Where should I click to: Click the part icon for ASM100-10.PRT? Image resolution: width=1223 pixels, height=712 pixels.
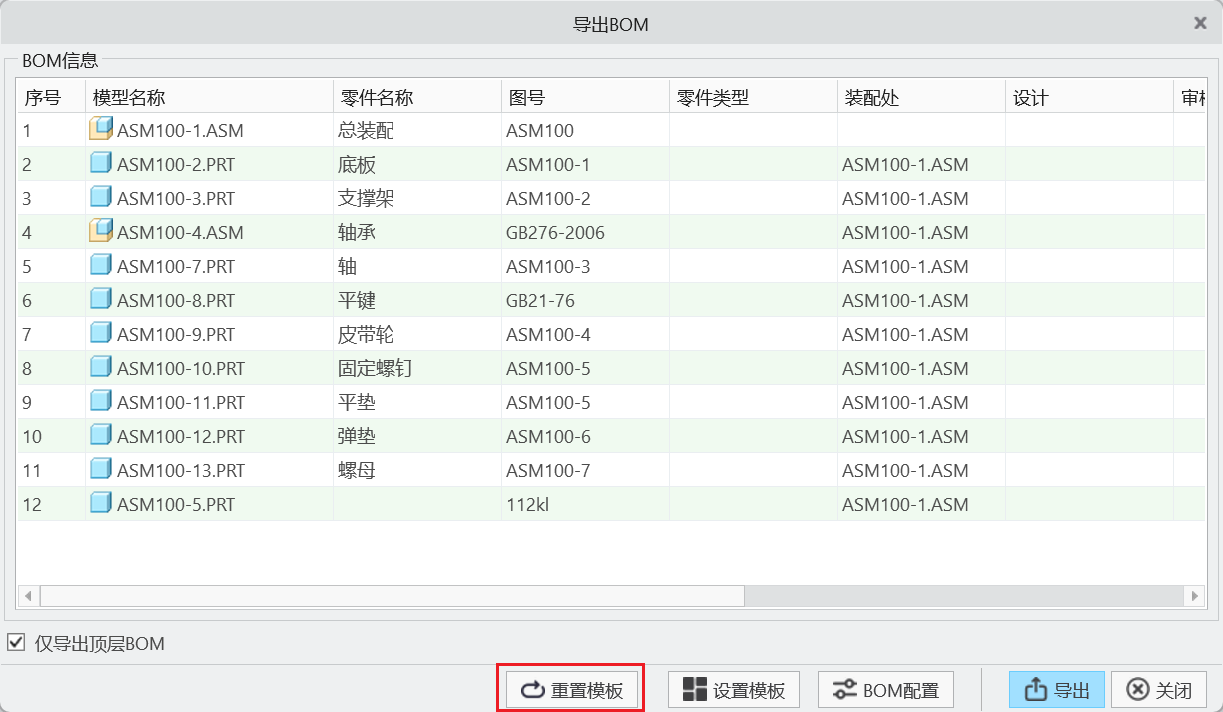pyautogui.click(x=101, y=367)
